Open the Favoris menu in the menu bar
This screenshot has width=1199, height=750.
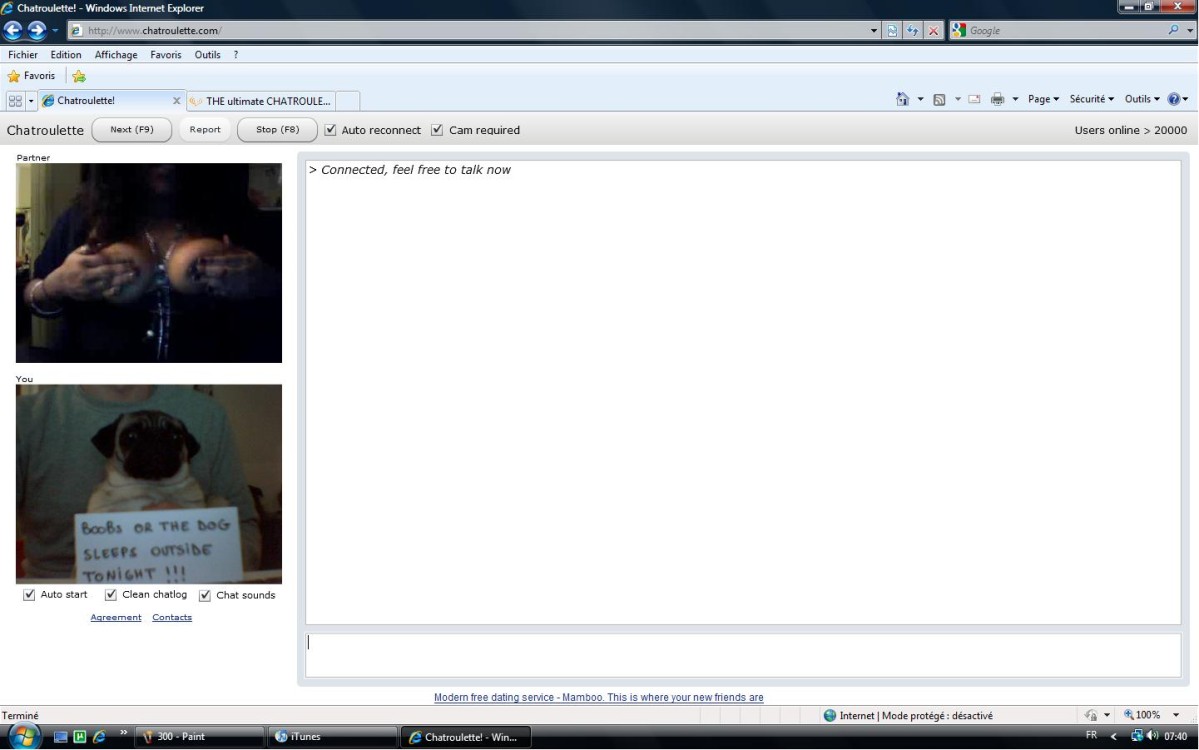coord(166,55)
